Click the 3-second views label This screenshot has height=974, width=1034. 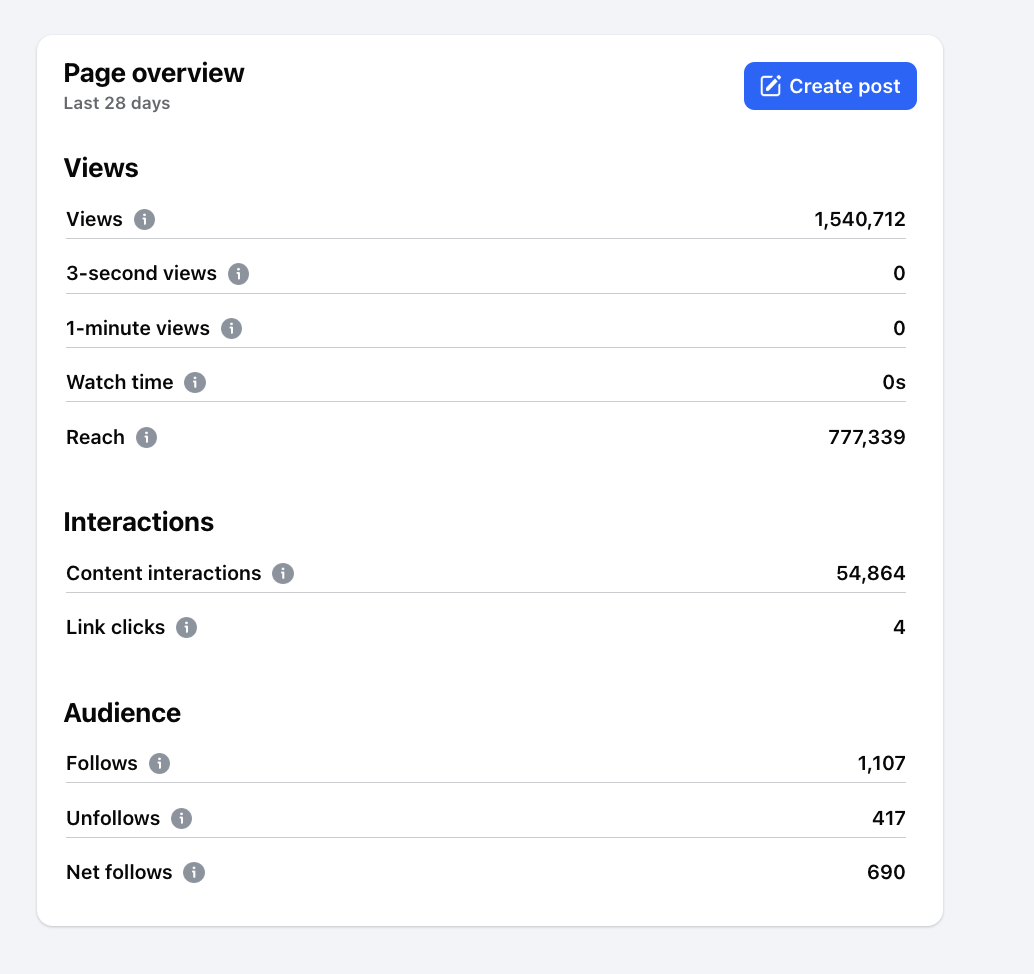(141, 274)
